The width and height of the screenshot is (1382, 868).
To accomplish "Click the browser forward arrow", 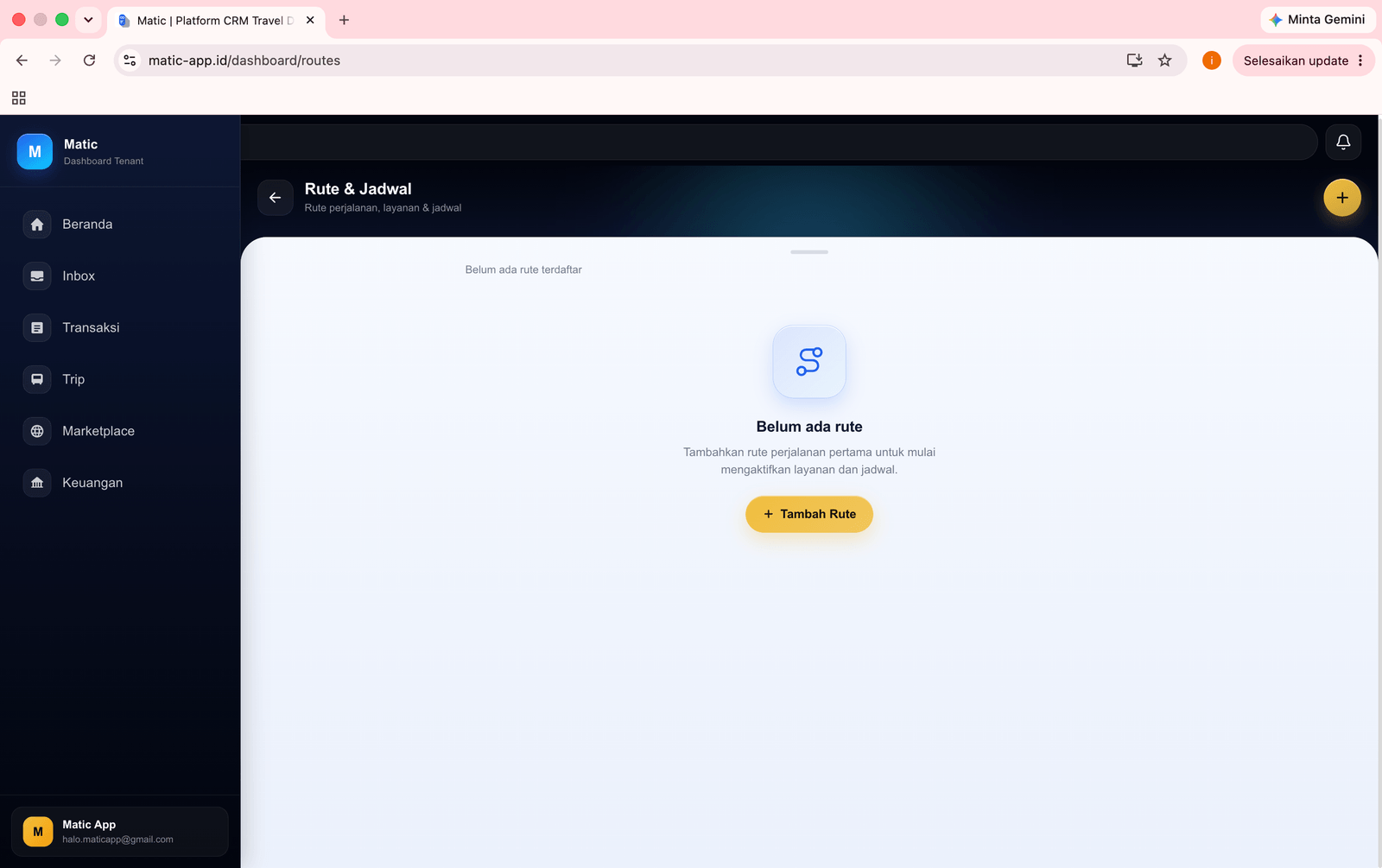I will click(55, 60).
